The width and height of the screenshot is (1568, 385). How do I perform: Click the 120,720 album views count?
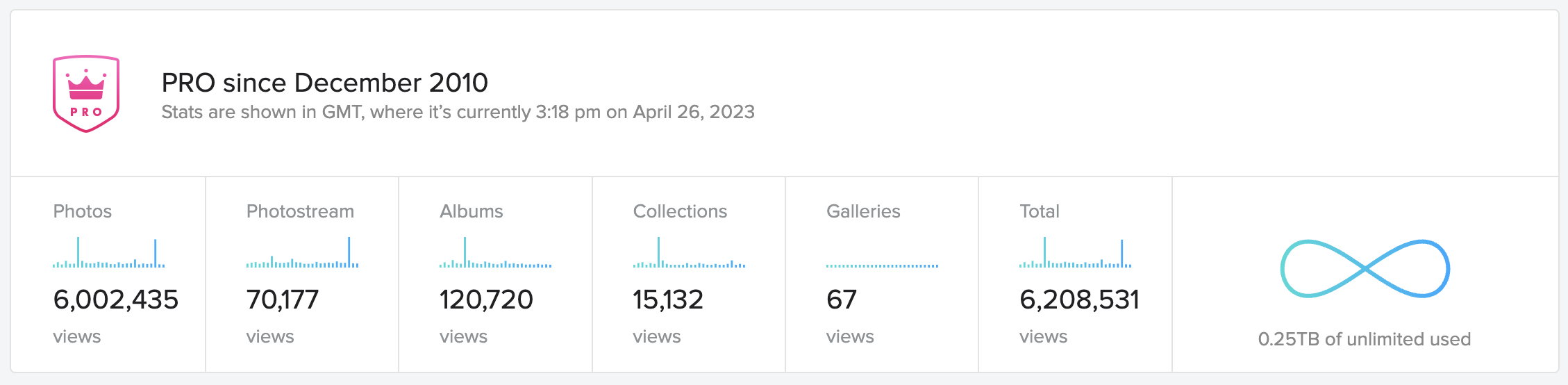click(x=486, y=300)
